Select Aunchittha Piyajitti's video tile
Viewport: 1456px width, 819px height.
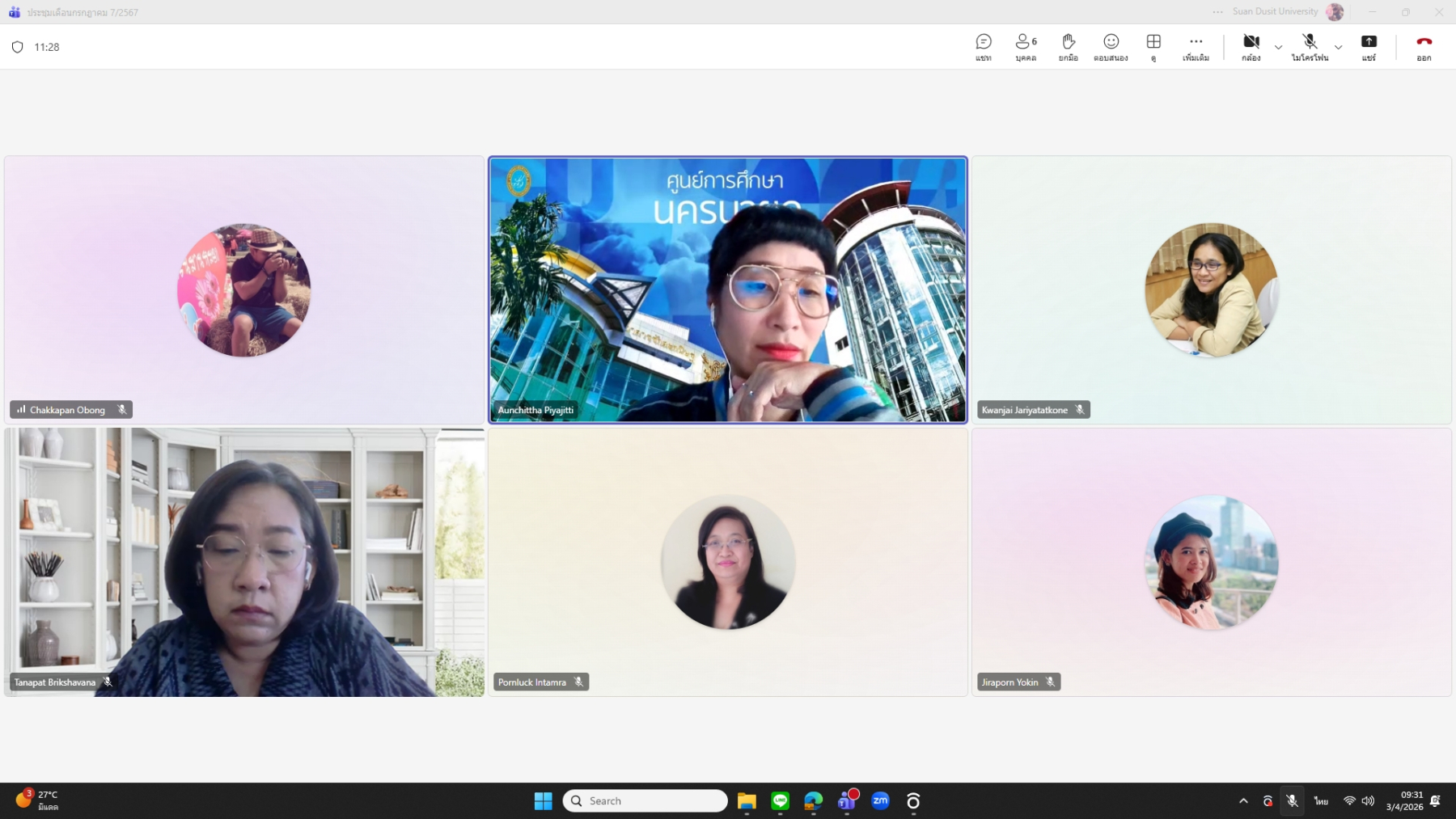(727, 289)
